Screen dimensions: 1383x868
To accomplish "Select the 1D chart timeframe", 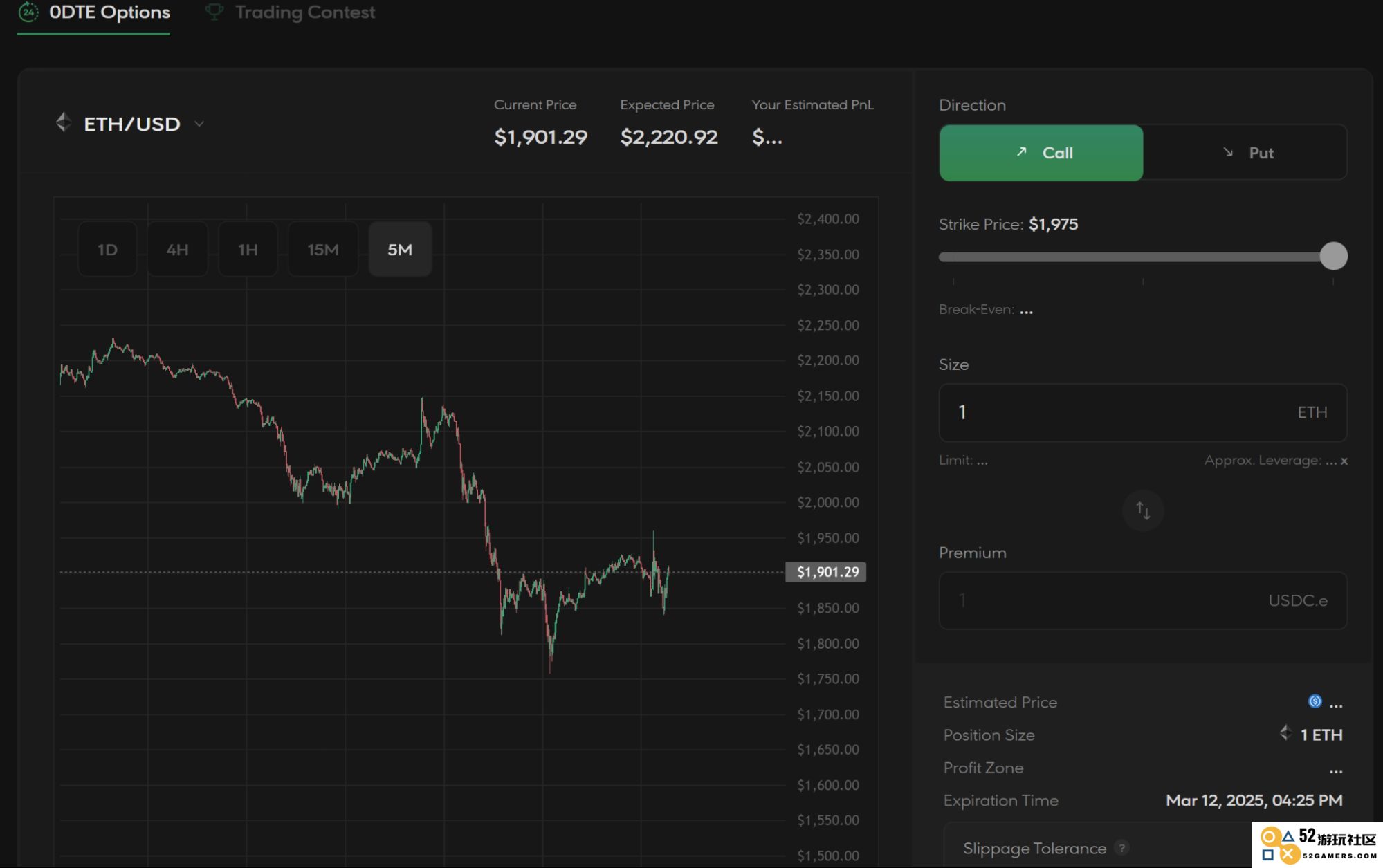I will [x=107, y=250].
